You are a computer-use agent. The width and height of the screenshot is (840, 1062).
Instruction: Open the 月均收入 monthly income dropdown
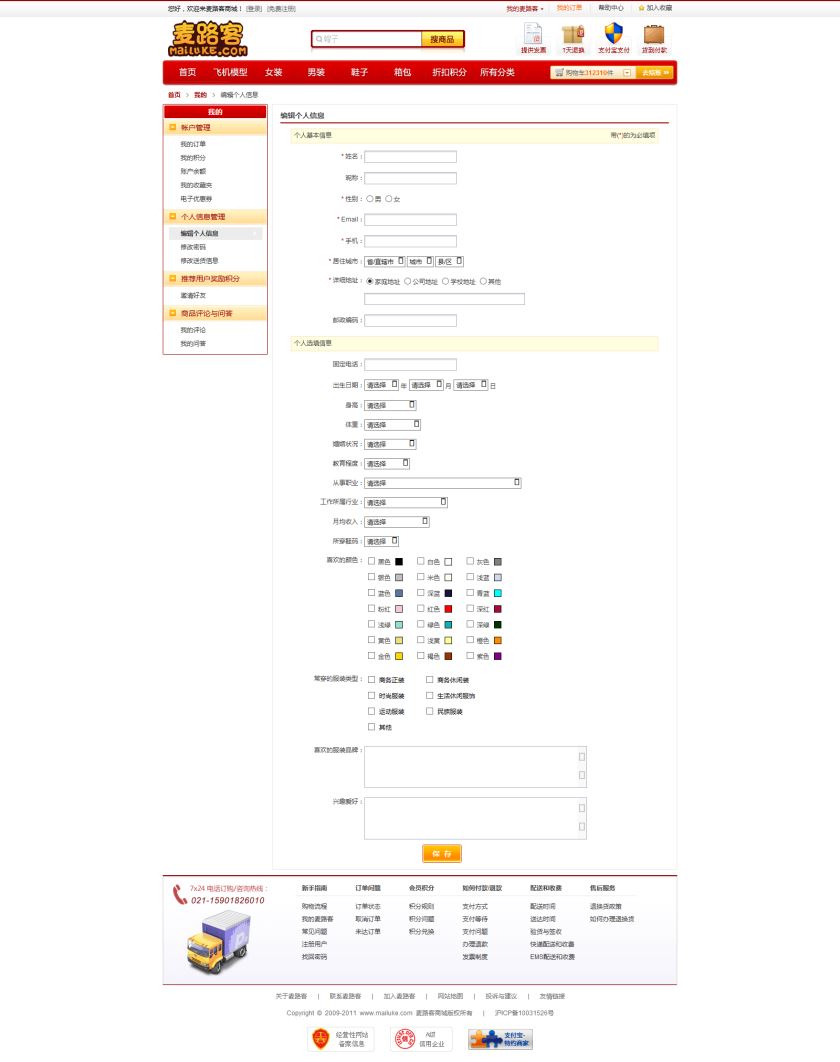point(397,522)
